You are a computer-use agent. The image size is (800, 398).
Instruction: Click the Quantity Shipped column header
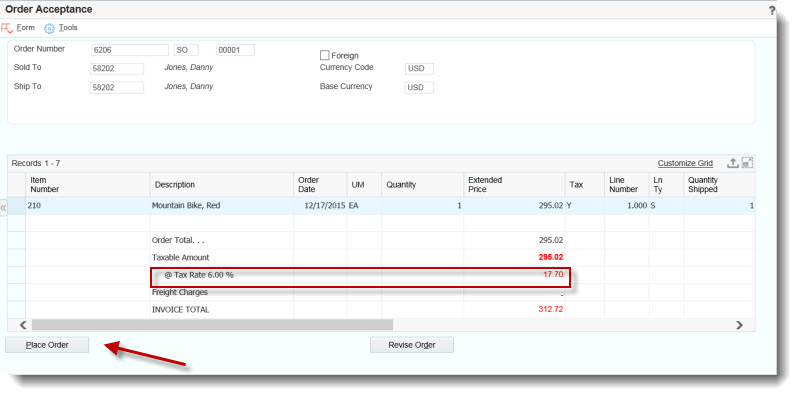click(x=719, y=185)
